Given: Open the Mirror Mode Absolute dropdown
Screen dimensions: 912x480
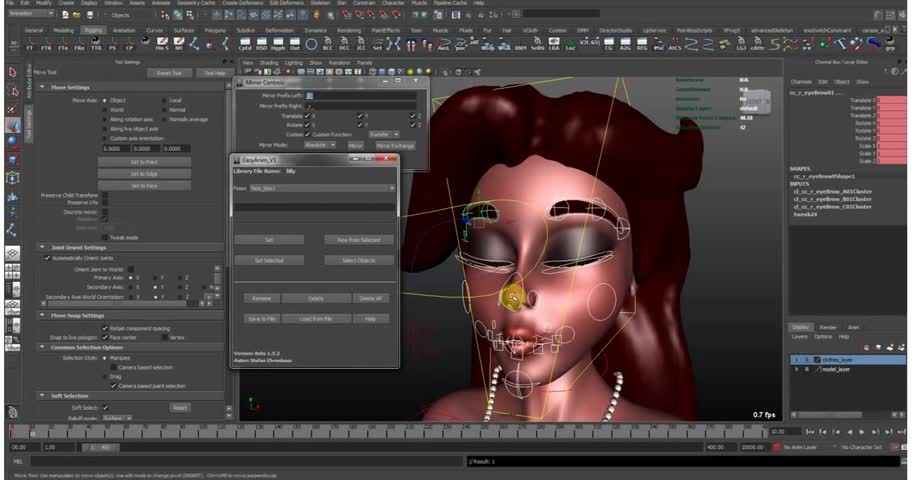Looking at the screenshot, I should click(320, 145).
